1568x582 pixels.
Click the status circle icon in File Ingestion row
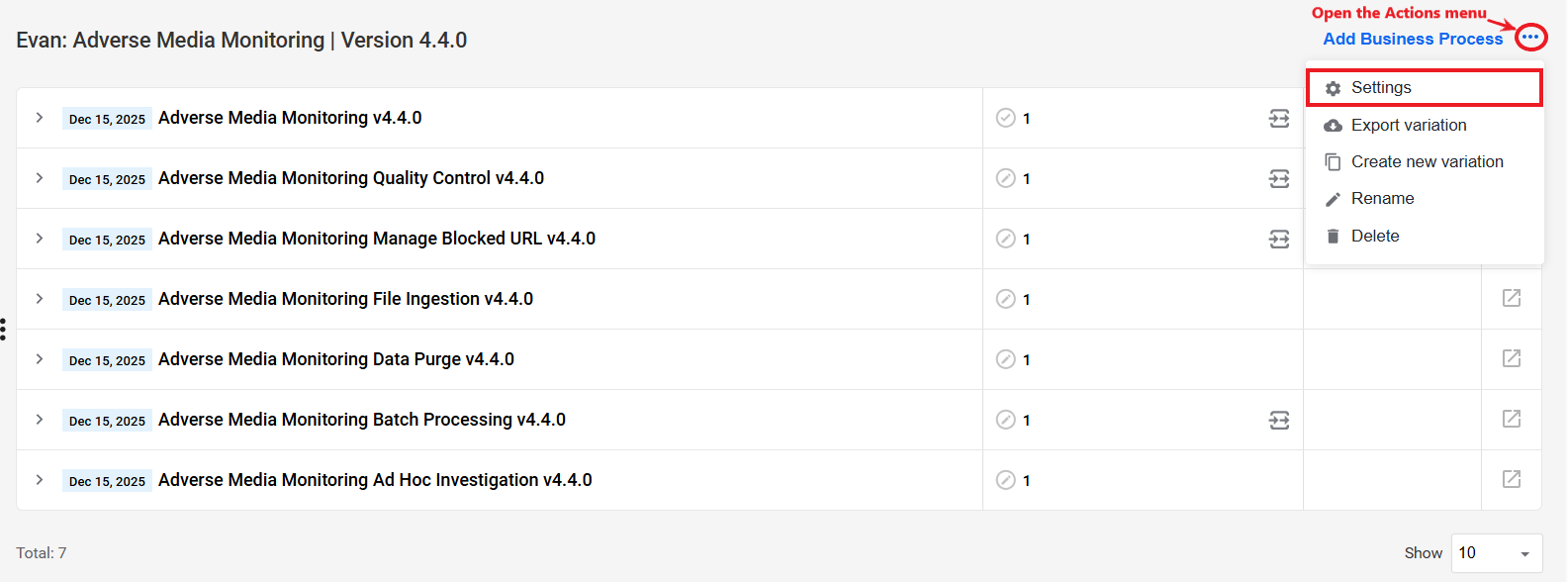[x=1005, y=299]
